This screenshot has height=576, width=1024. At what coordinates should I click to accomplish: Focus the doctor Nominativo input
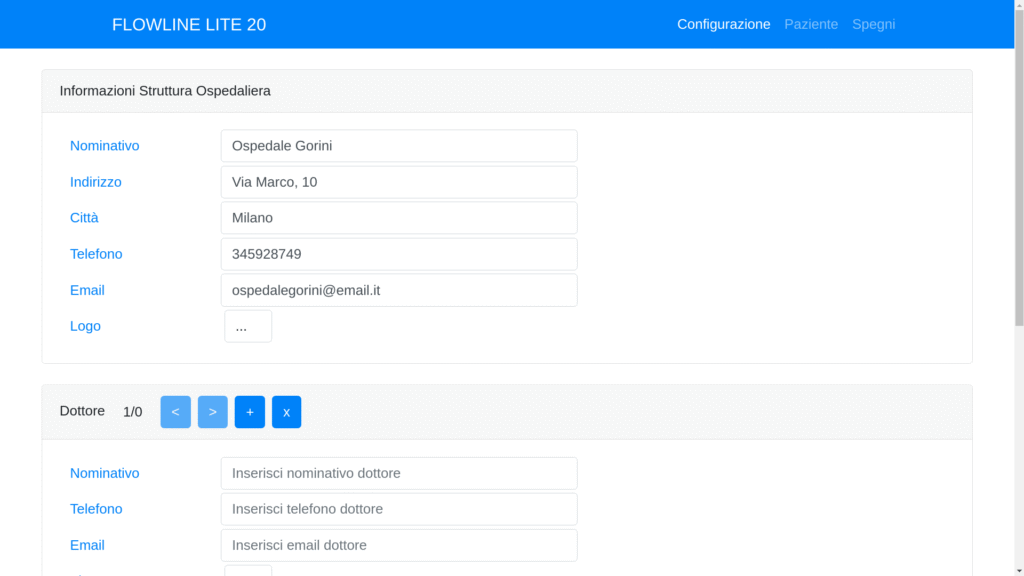pyautogui.click(x=398, y=473)
